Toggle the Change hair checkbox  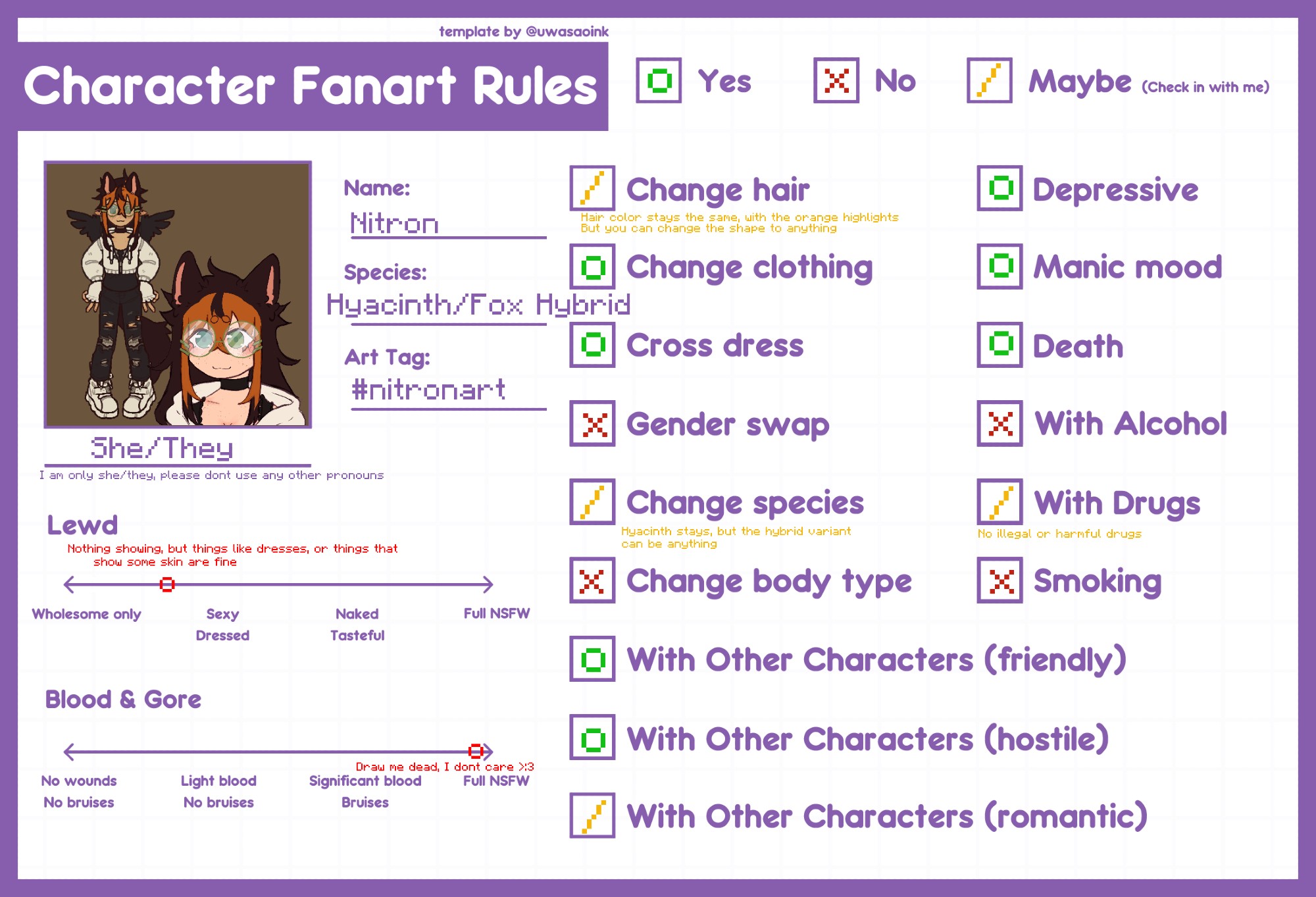point(592,188)
